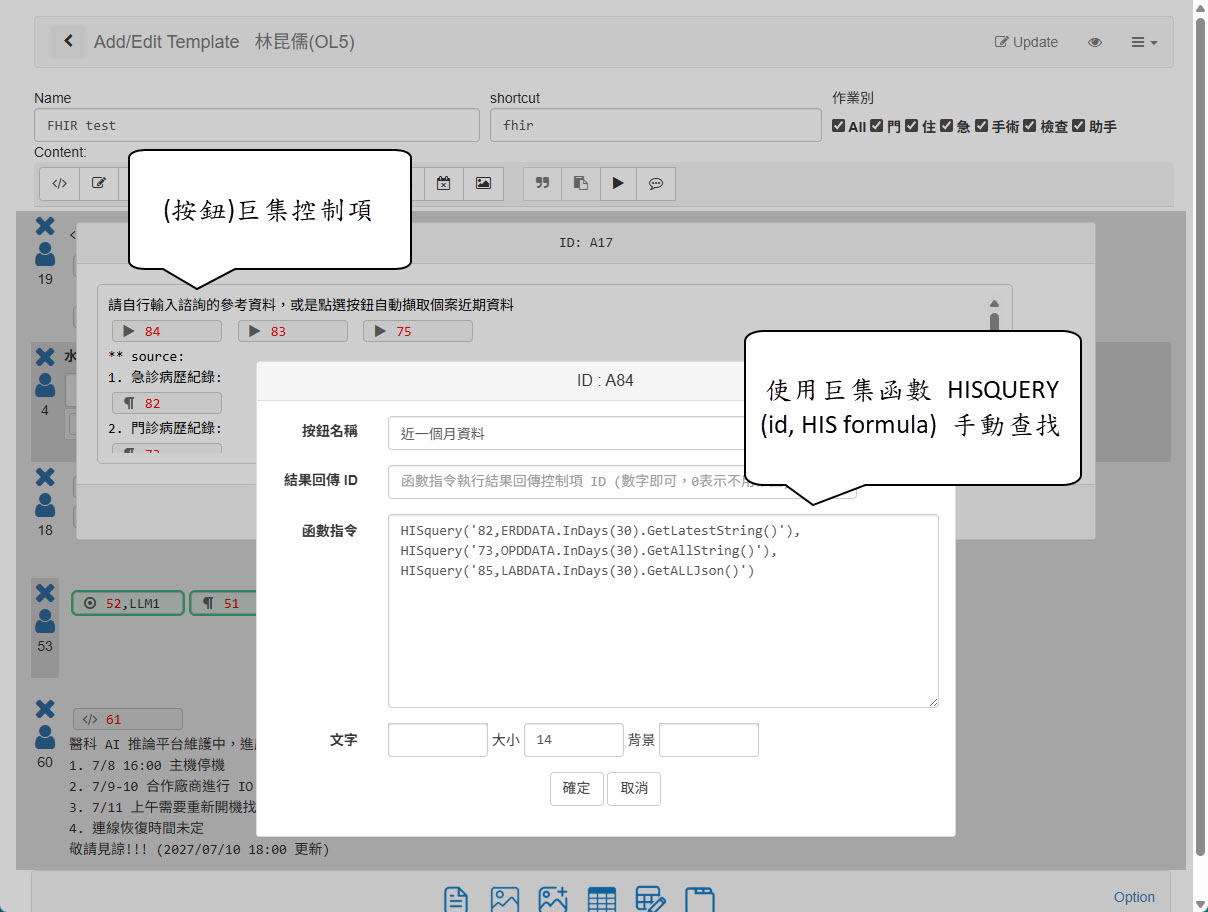Click the quote icon in Content toolbar

point(543,183)
